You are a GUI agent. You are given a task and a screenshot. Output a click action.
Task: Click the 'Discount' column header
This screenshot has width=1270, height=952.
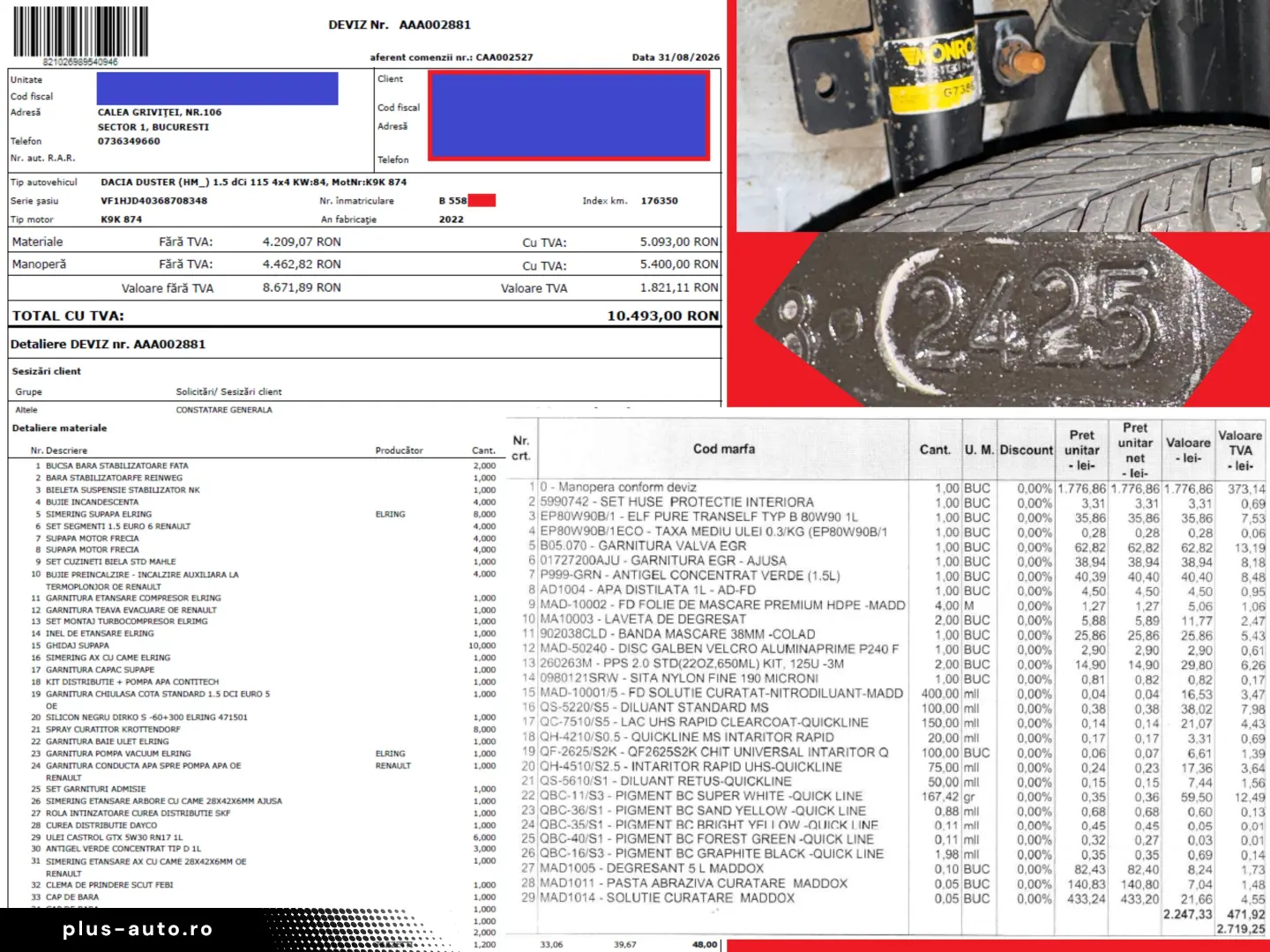(1027, 450)
